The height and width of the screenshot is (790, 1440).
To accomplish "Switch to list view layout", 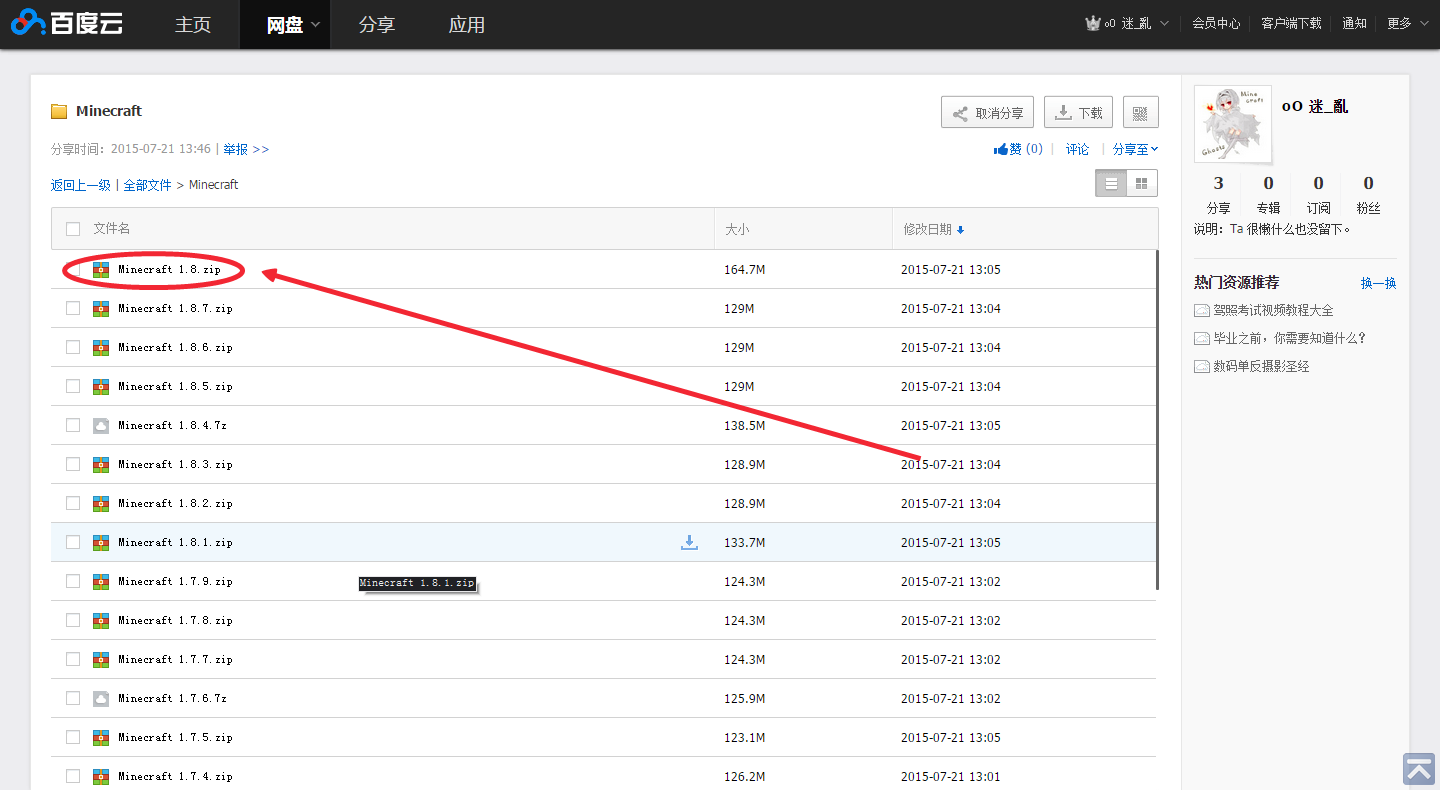I will [x=1111, y=184].
